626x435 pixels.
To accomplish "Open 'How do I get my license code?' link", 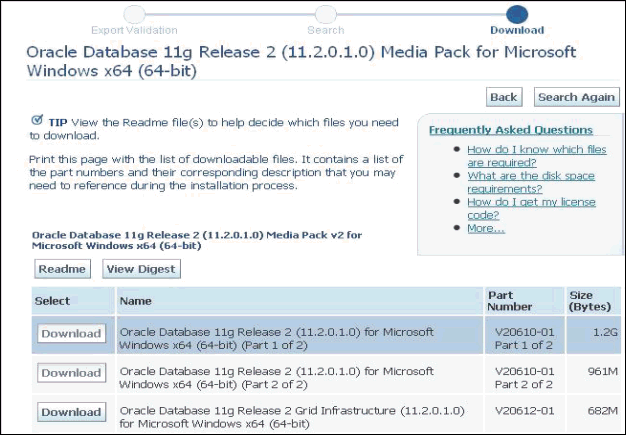I will pos(531,208).
